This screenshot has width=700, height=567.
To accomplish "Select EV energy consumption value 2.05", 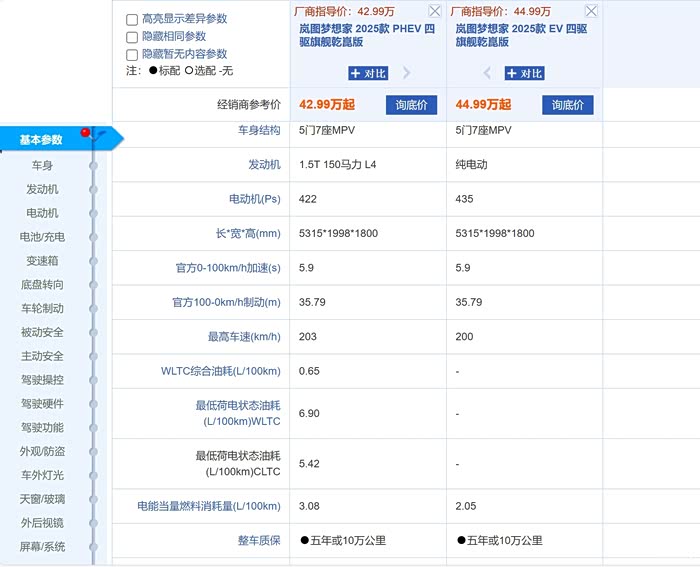I will [466, 506].
